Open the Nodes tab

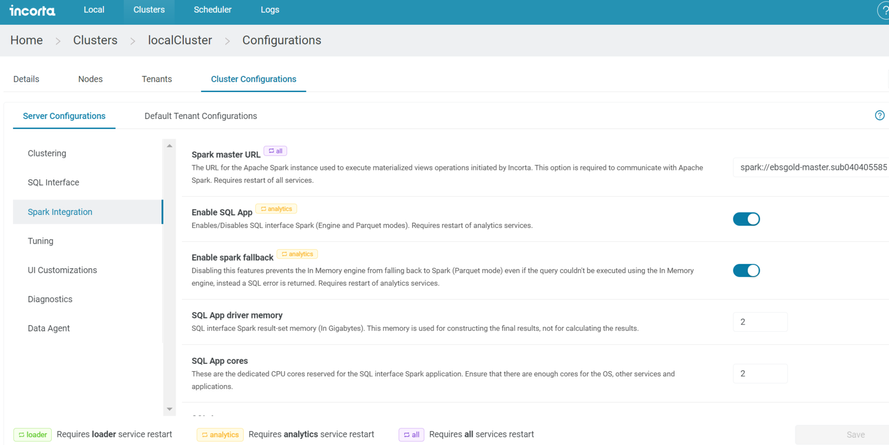(90, 79)
